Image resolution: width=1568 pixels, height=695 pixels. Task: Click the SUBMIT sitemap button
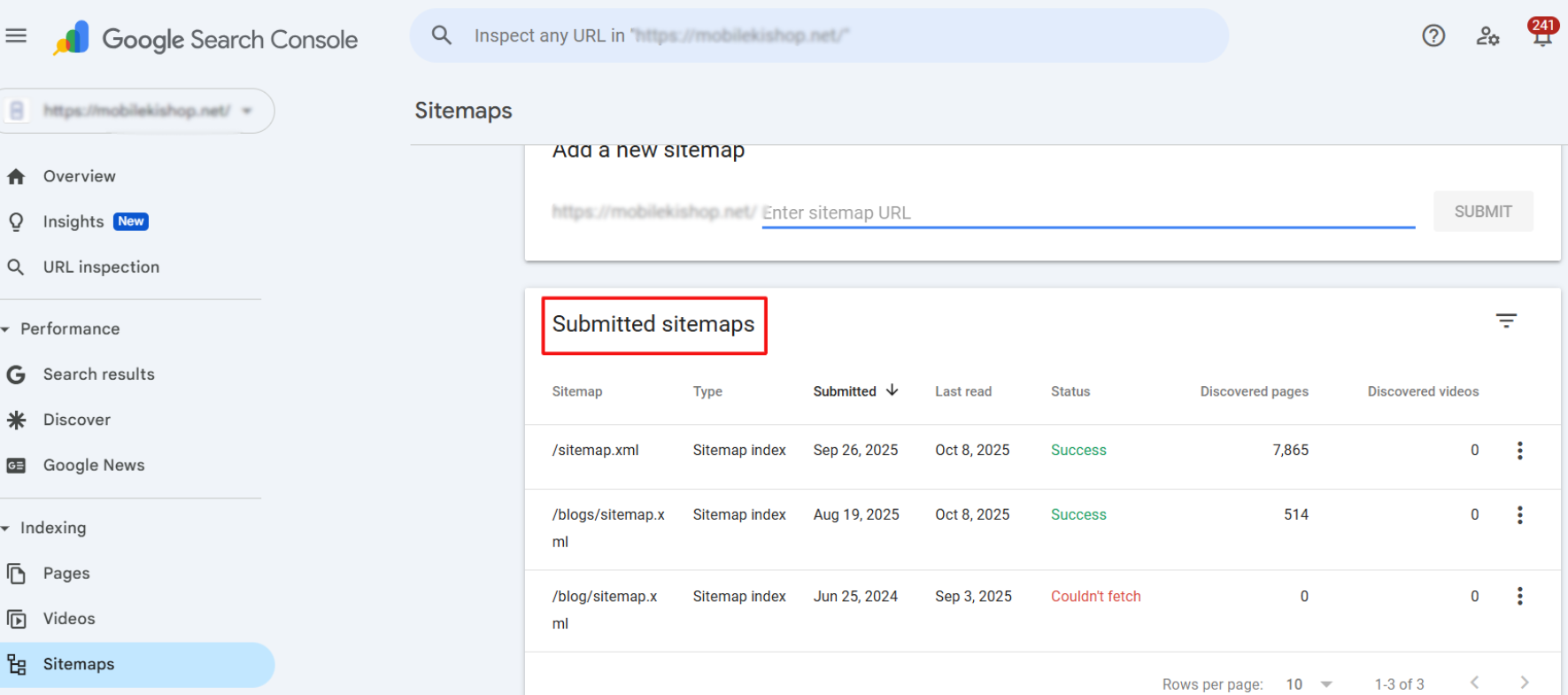1483,212
